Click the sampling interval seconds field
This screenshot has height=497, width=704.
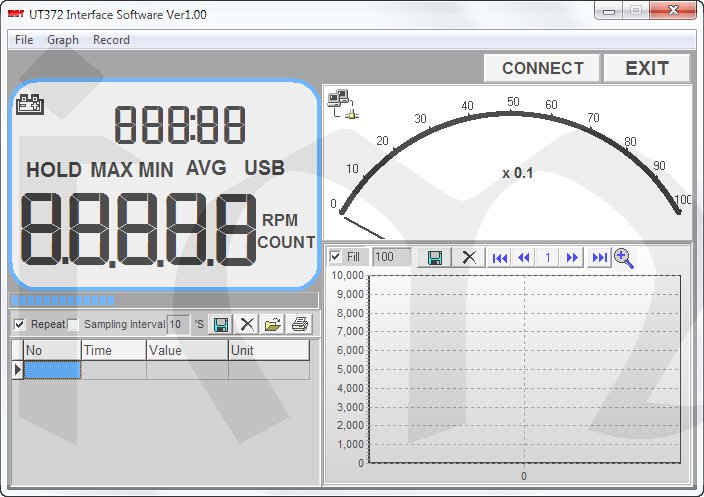pos(177,324)
